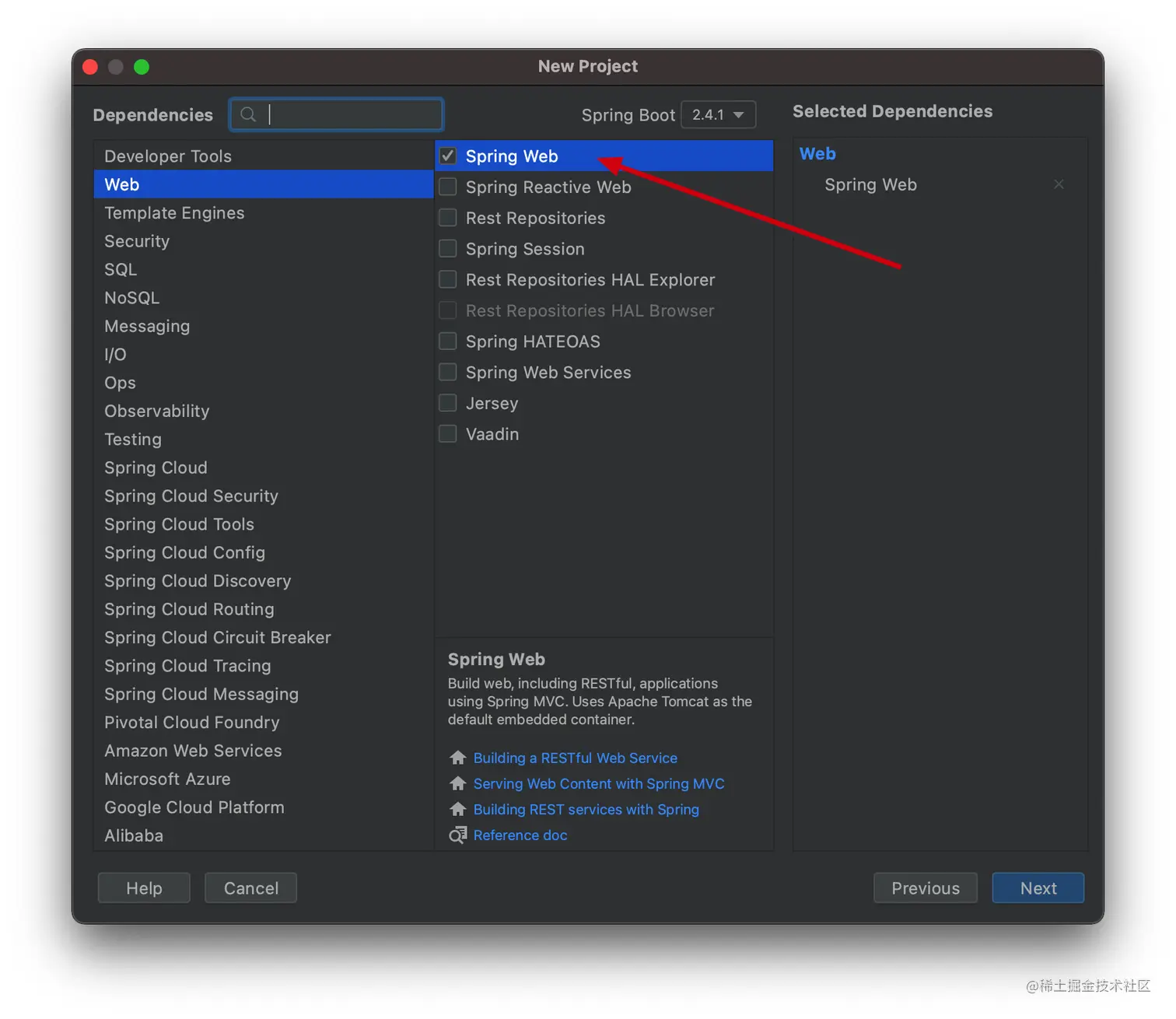
Task: Open the Spring Cloud Security category
Action: pyautogui.click(x=263, y=495)
